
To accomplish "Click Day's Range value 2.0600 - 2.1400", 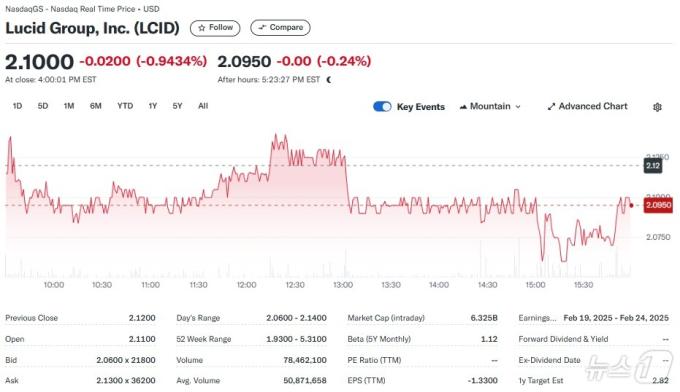I will pos(296,318).
